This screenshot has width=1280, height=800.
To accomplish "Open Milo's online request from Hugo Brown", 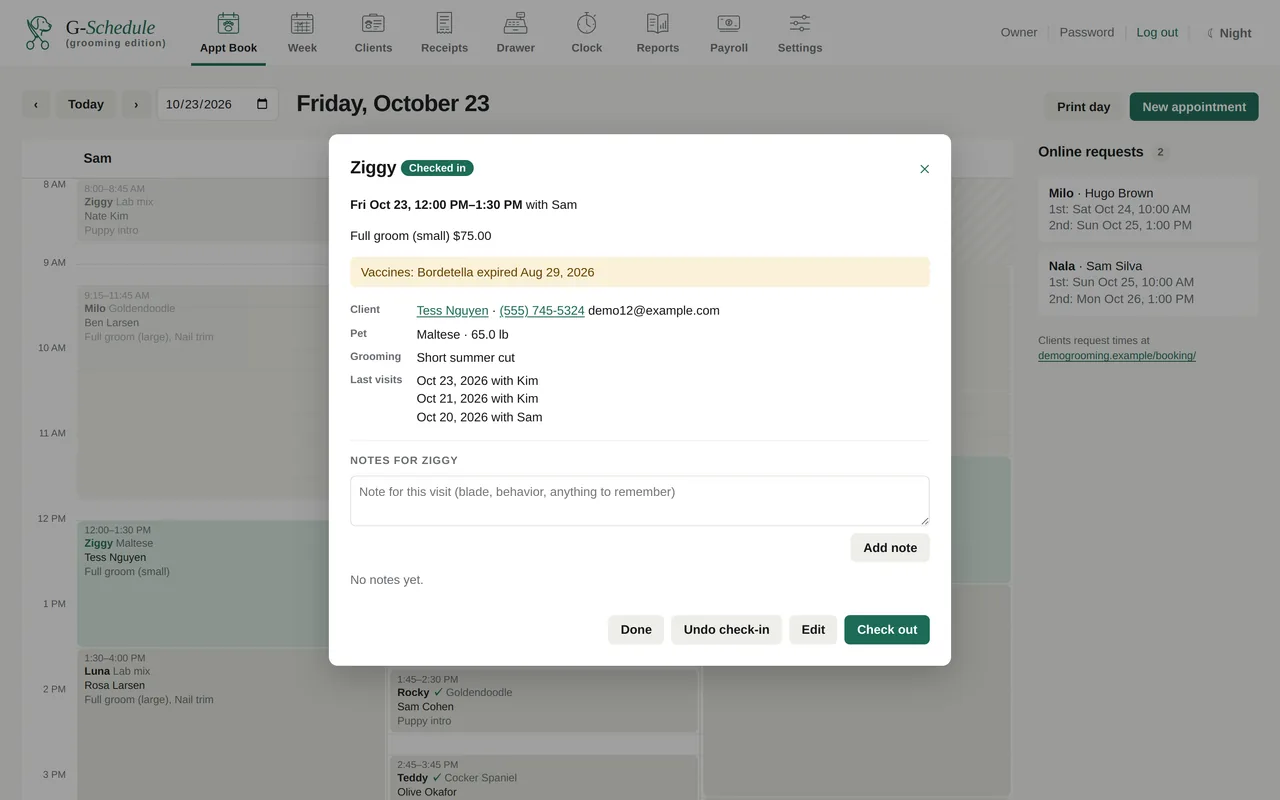I will click(1148, 209).
